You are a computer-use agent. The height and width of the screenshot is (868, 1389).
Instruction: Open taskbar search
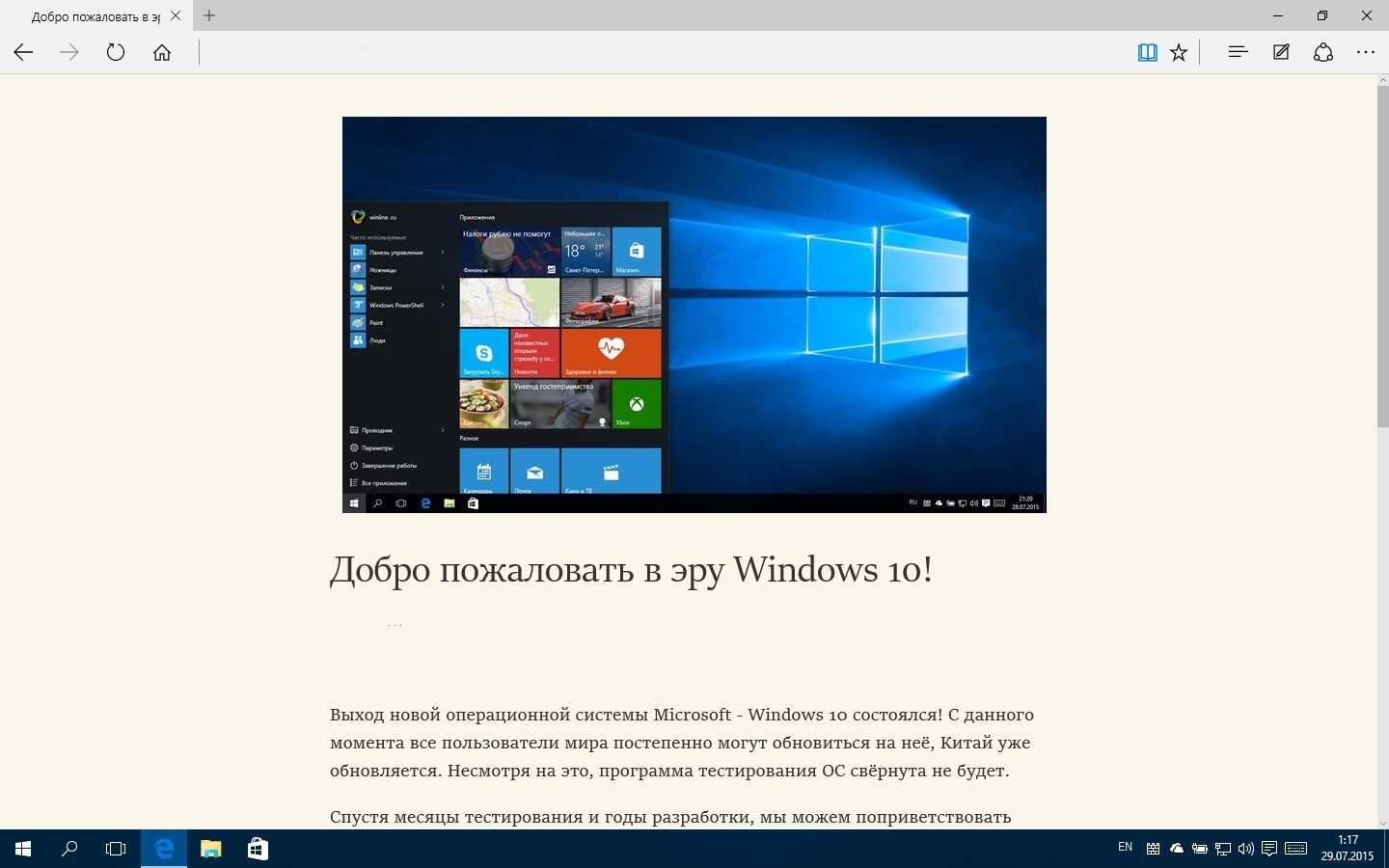tap(69, 849)
